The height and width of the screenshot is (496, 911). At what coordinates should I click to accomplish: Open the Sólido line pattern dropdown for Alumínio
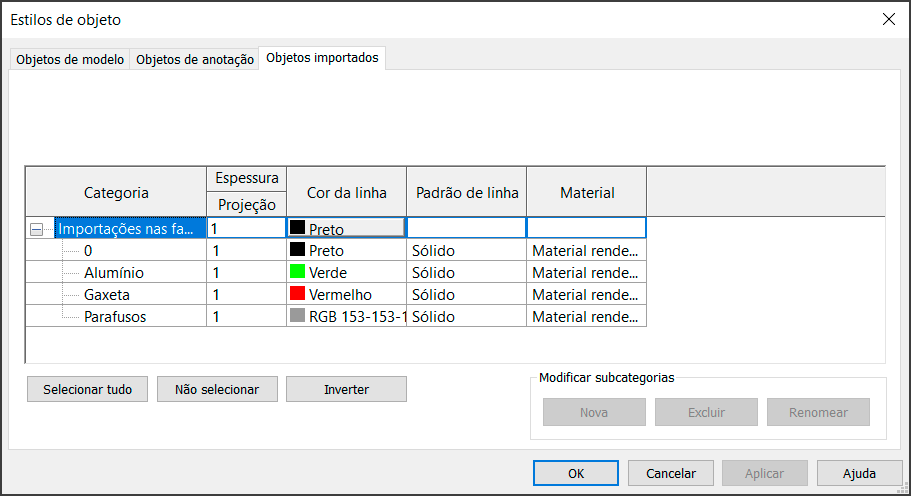(x=465, y=273)
